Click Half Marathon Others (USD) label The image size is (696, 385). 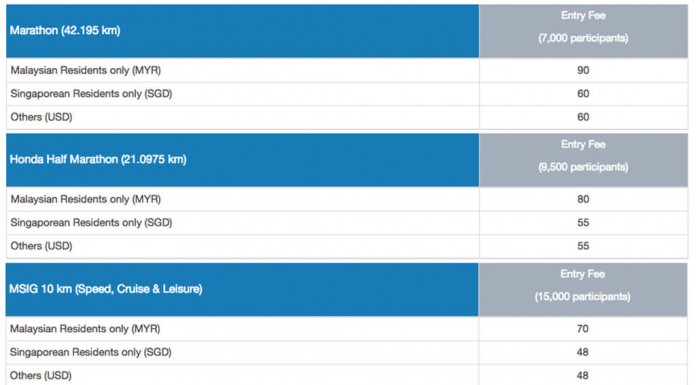pyautogui.click(x=41, y=246)
